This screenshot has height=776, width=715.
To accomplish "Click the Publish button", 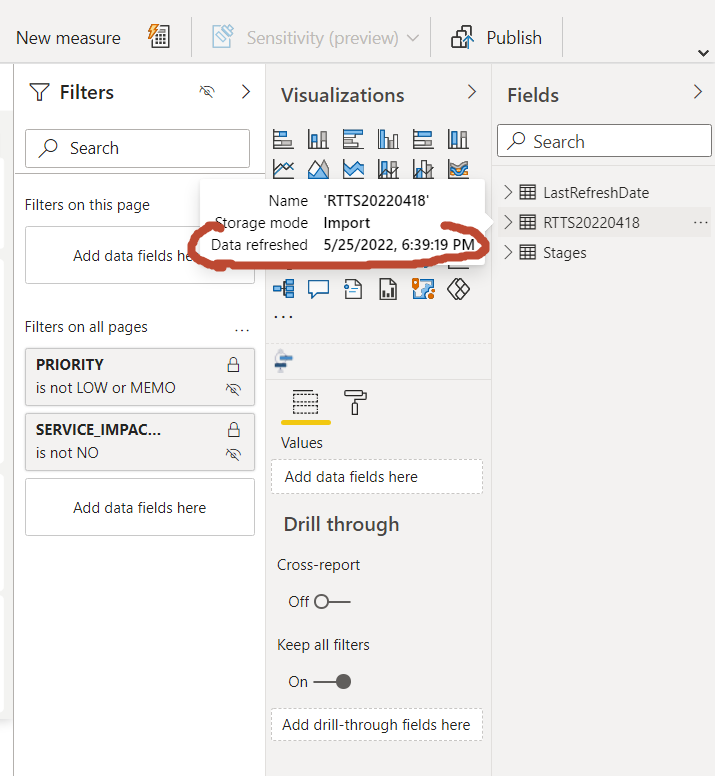I will (496, 38).
